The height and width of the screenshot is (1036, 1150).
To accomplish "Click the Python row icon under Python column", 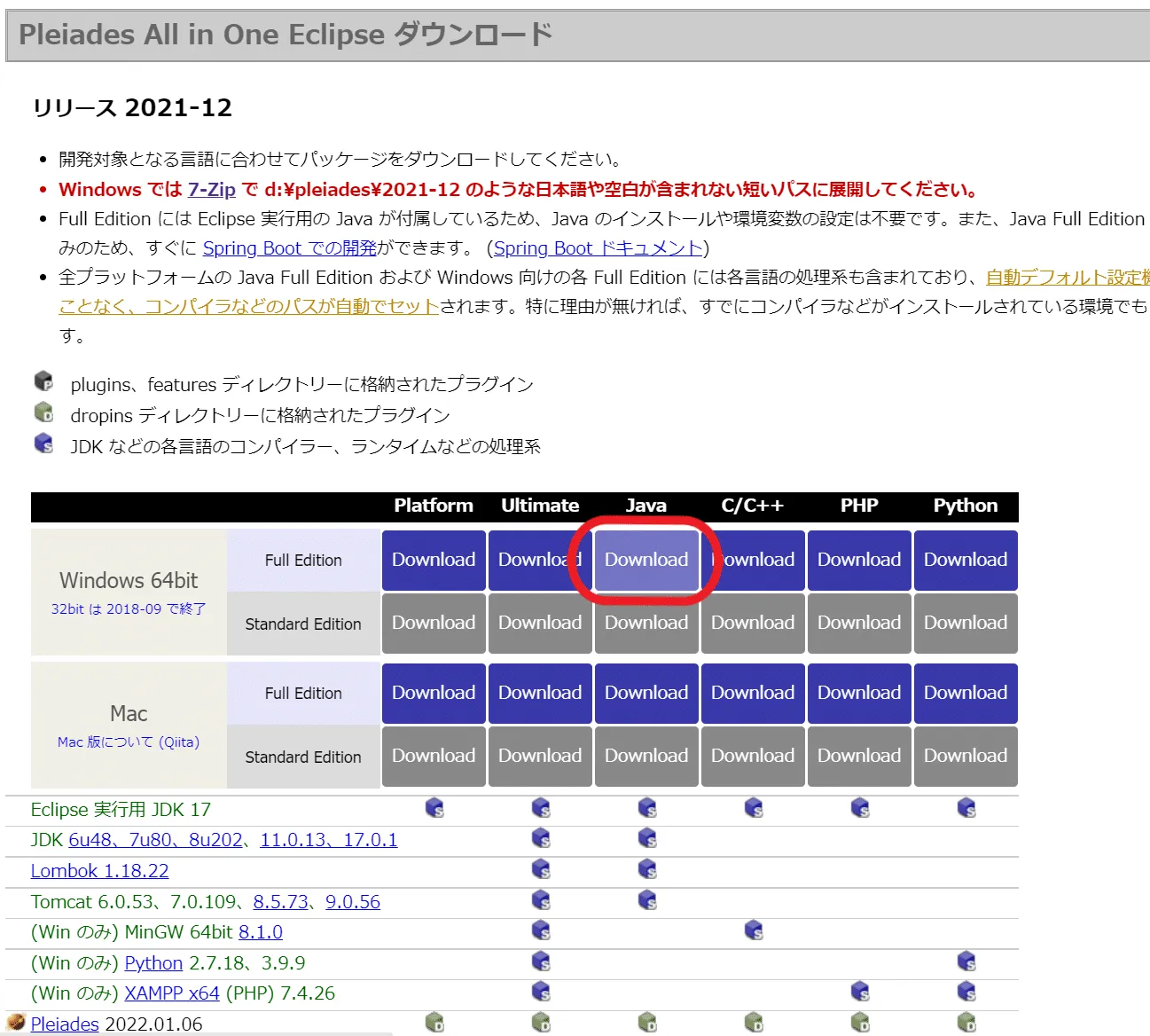I will [966, 961].
